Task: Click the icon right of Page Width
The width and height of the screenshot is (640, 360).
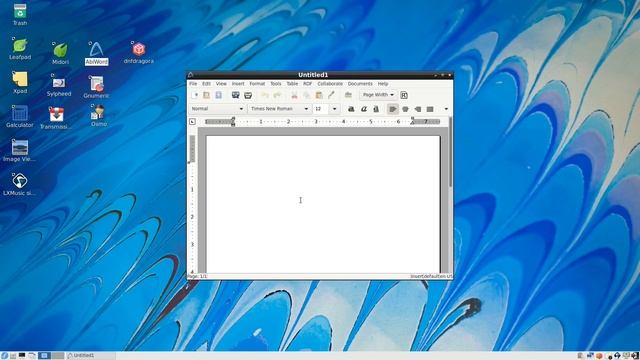Action: pos(404,95)
